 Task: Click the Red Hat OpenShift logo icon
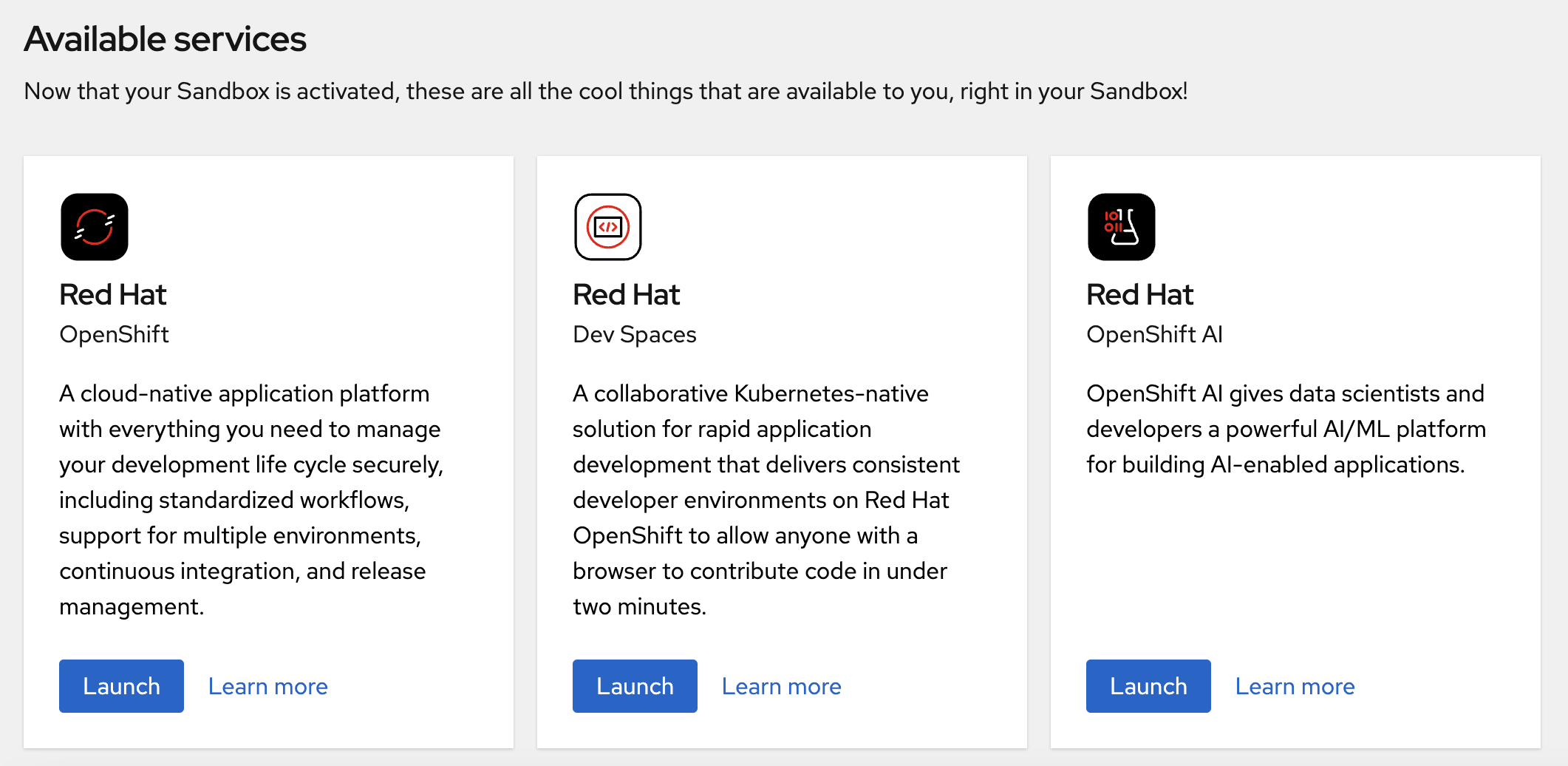pyautogui.click(x=95, y=227)
